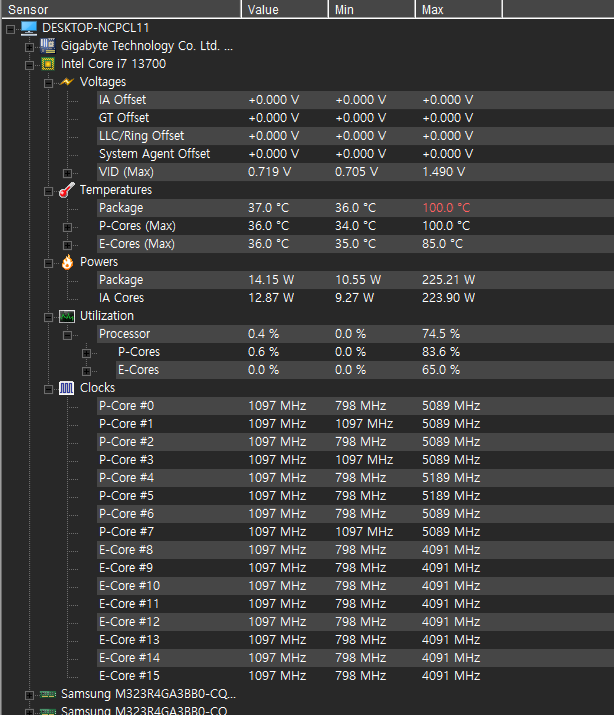
Task: Click the Clocks waveform icon
Action: click(x=67, y=388)
